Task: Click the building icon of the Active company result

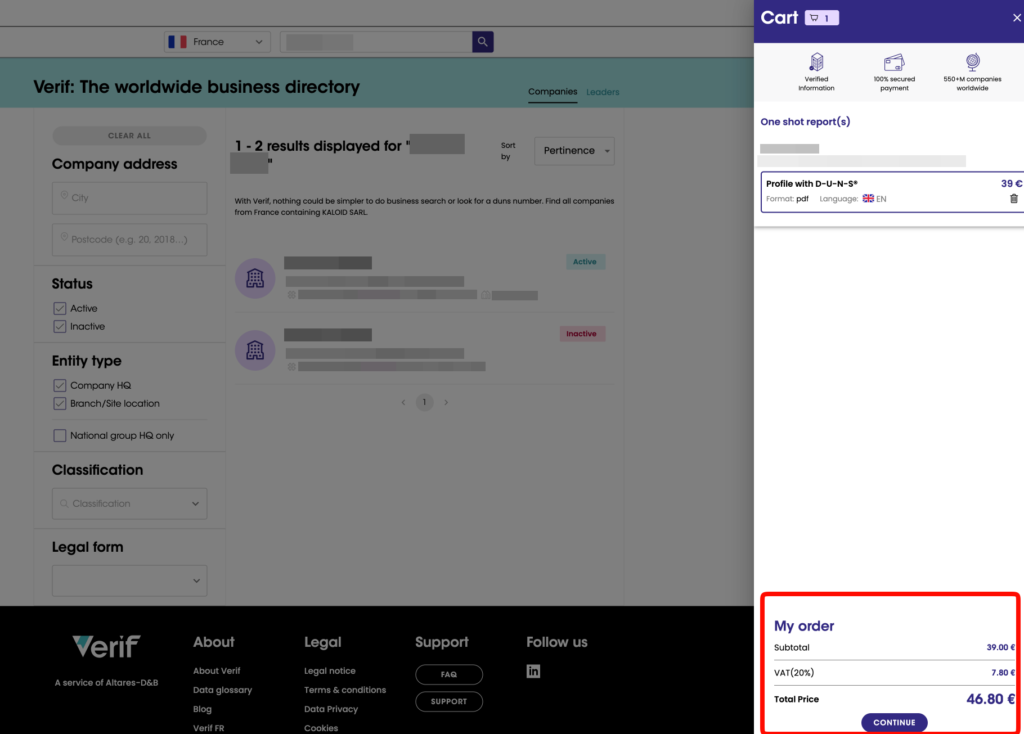Action: [x=255, y=279]
